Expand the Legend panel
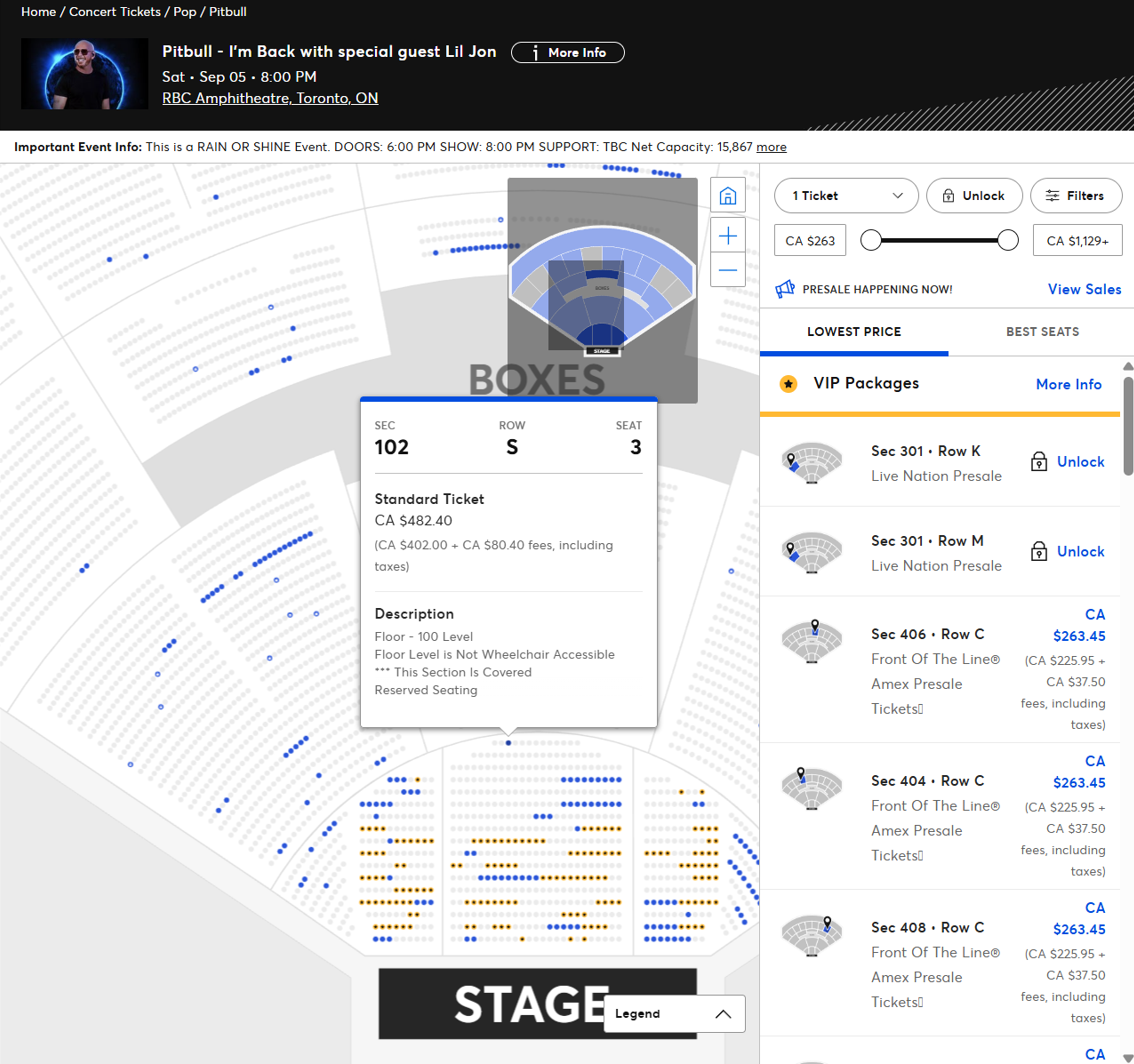 tap(674, 1014)
